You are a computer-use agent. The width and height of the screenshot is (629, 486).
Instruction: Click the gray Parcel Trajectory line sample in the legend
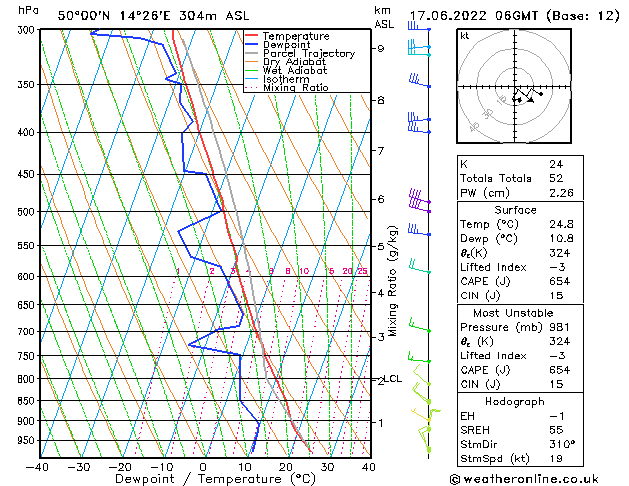pos(252,53)
